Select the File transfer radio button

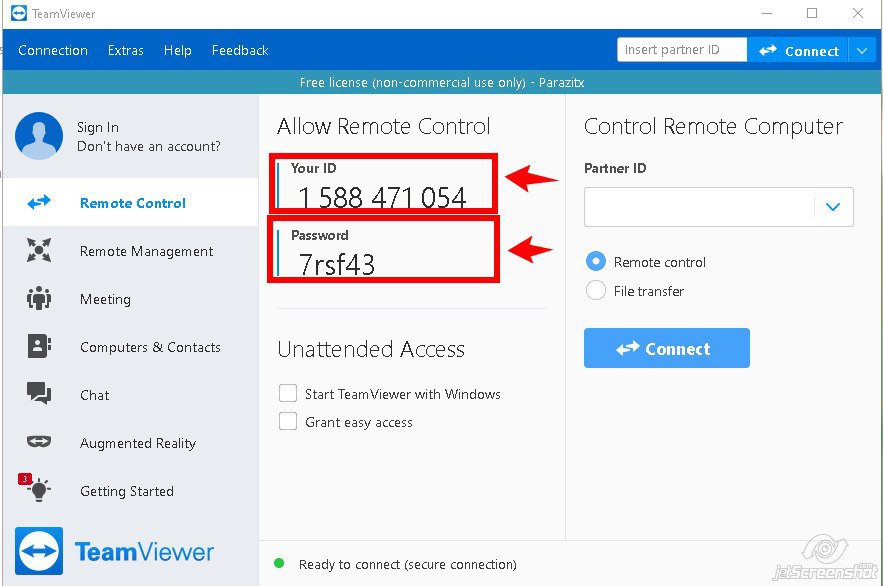(x=596, y=291)
